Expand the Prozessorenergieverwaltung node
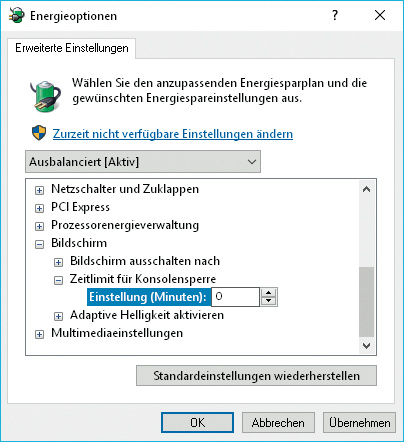This screenshot has width=404, height=442. 39,226
